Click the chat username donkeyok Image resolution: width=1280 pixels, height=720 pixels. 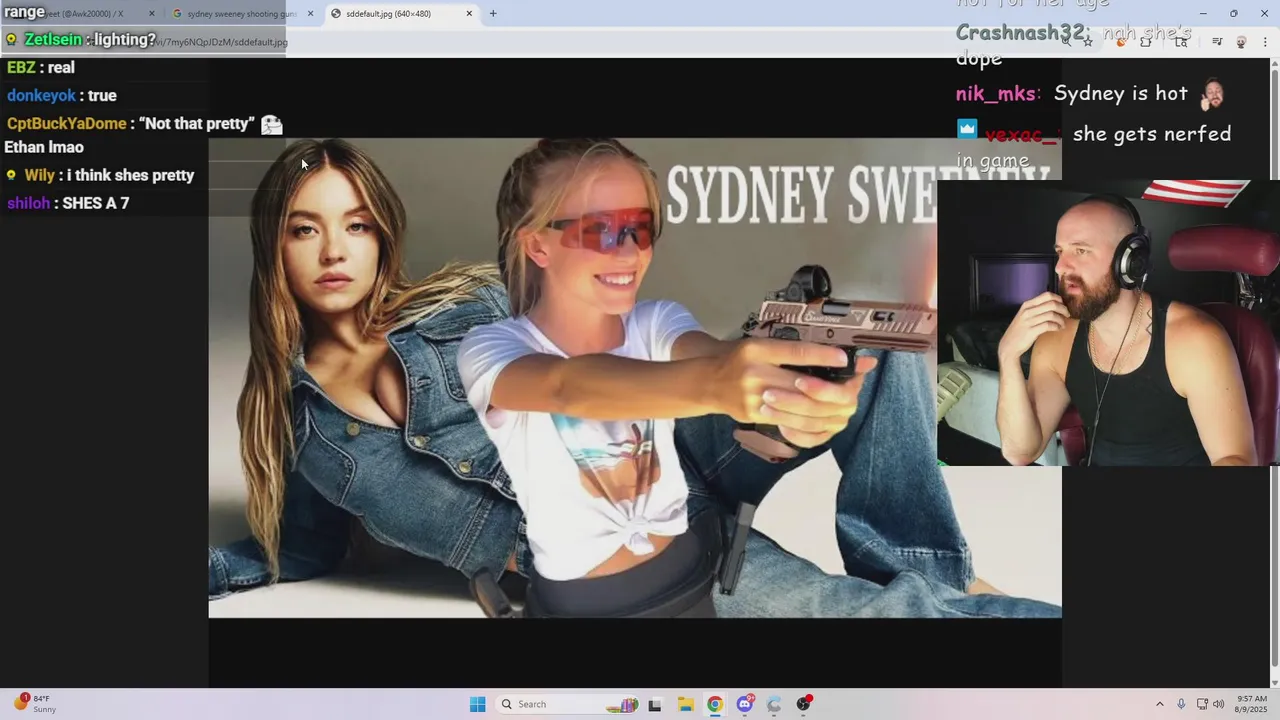(x=41, y=95)
